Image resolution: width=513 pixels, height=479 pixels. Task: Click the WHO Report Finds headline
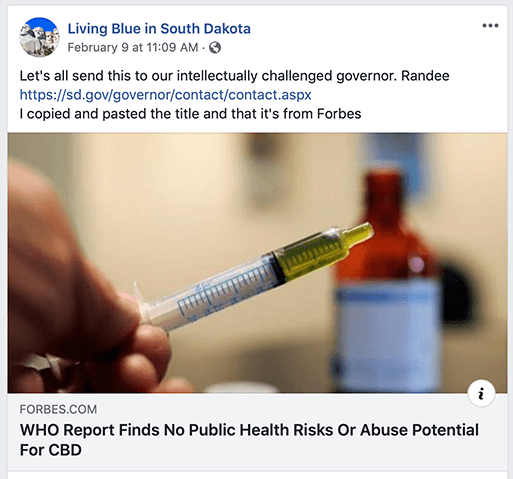(x=249, y=439)
